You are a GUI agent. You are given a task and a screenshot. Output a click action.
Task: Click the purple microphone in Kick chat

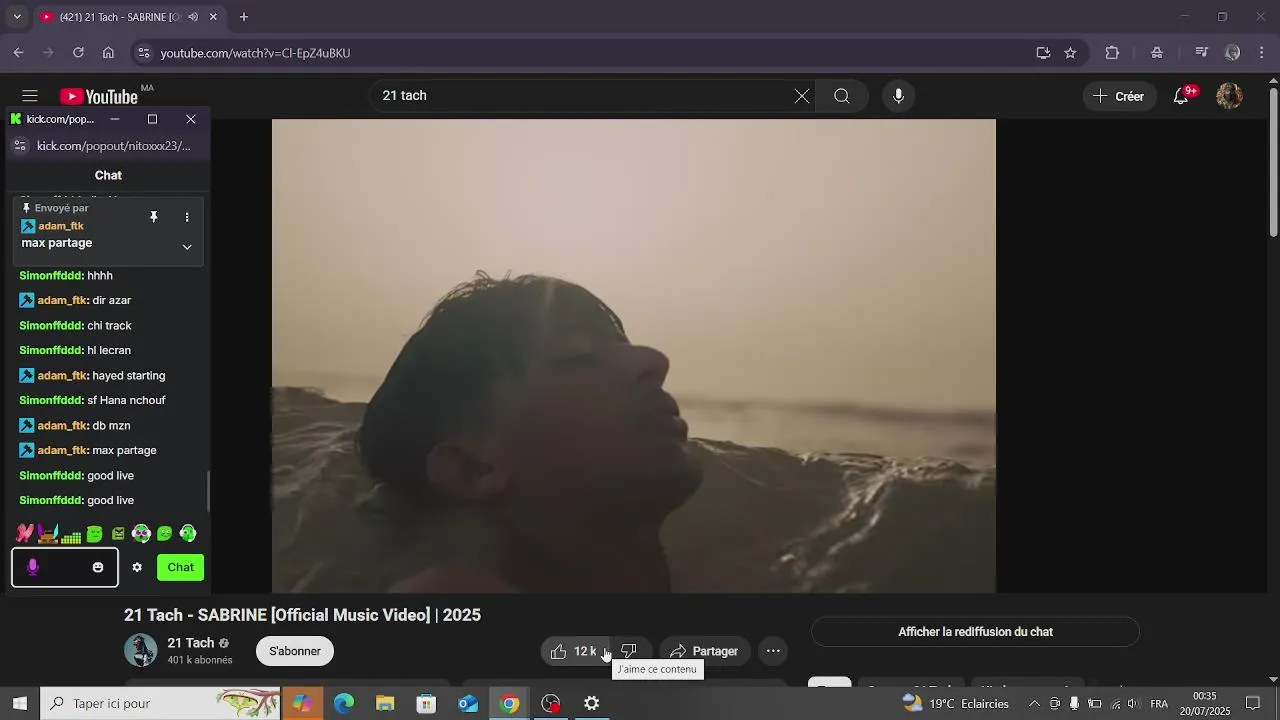(32, 567)
